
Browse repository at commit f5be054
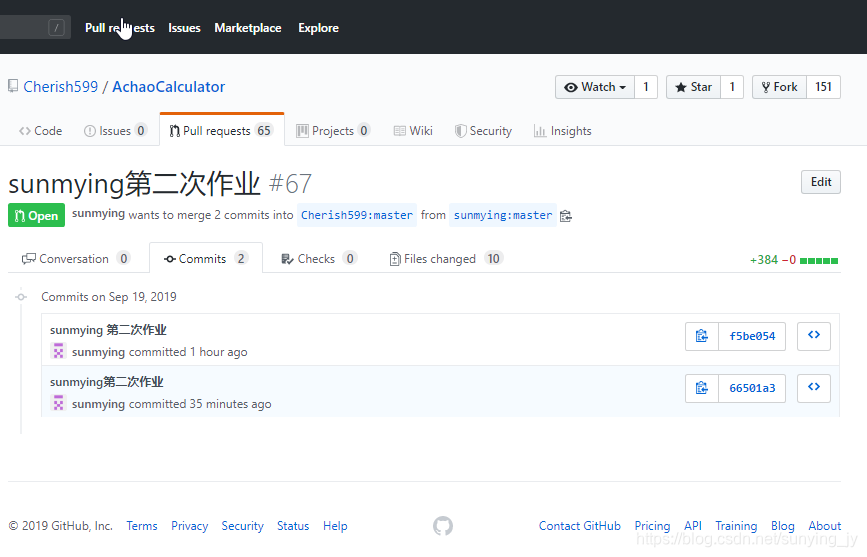(813, 336)
